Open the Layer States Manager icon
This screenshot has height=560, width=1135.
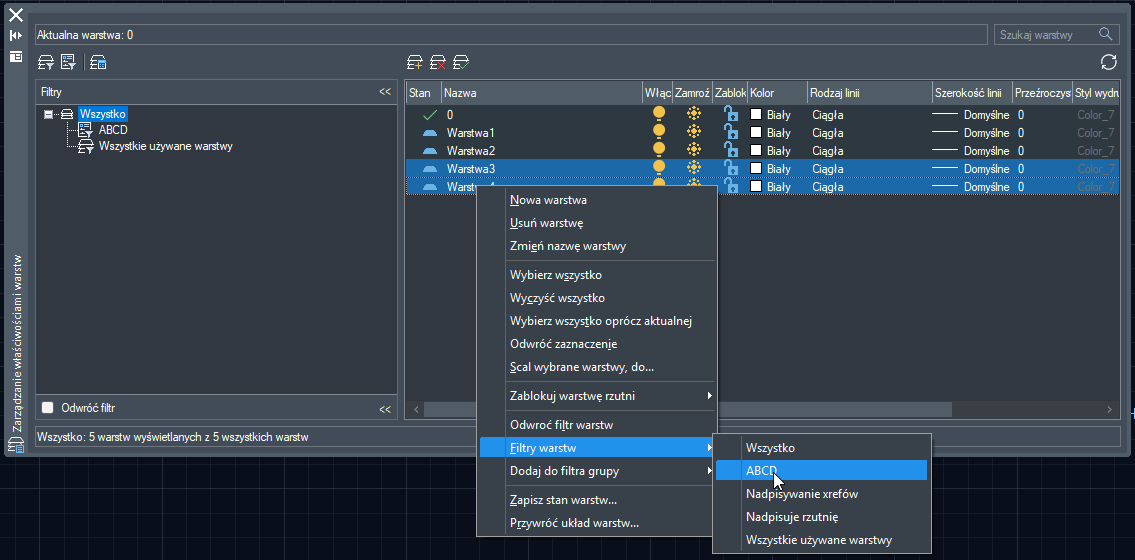pyautogui.click(x=98, y=62)
